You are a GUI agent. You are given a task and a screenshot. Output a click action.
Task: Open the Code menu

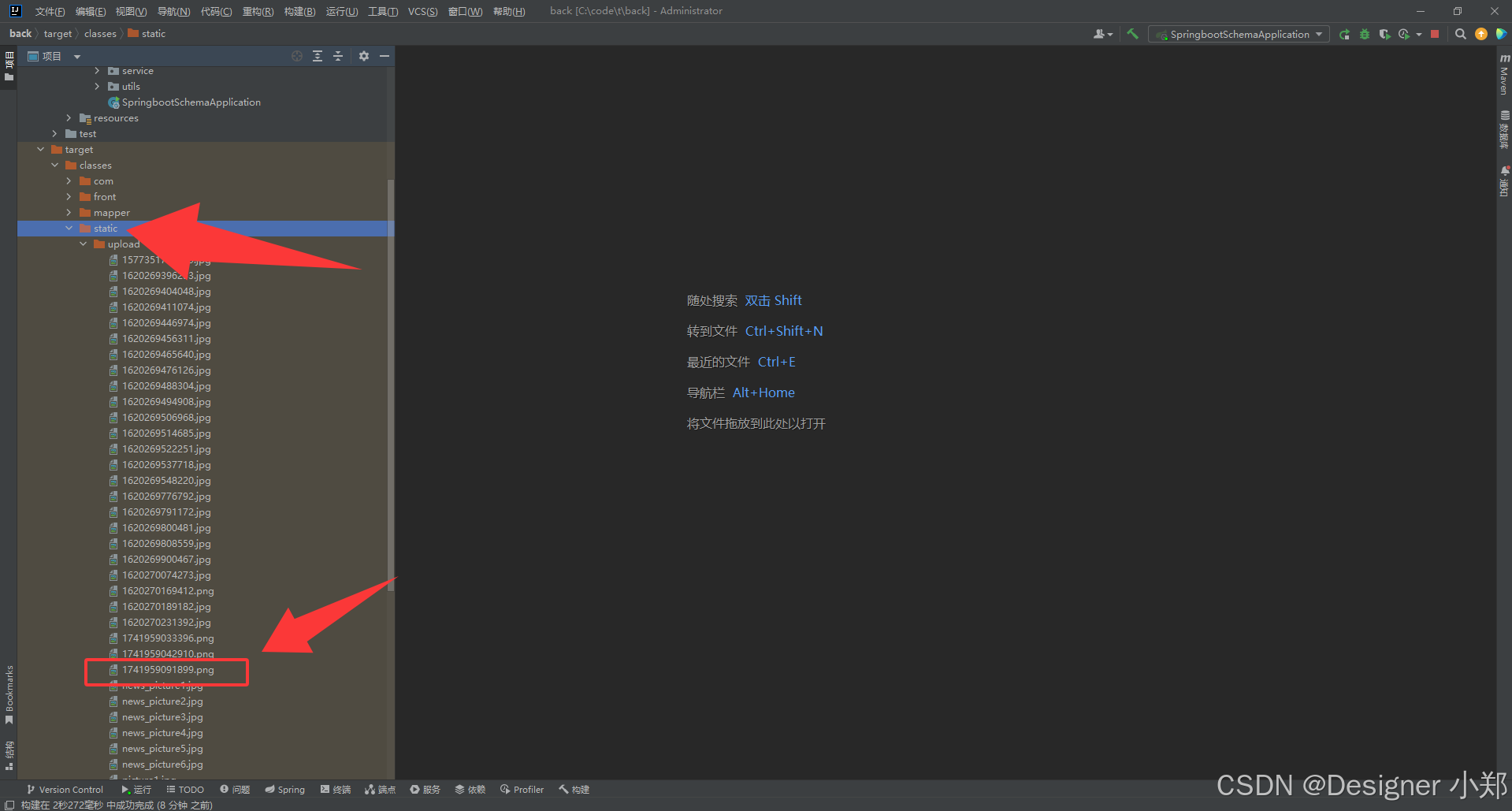216,11
